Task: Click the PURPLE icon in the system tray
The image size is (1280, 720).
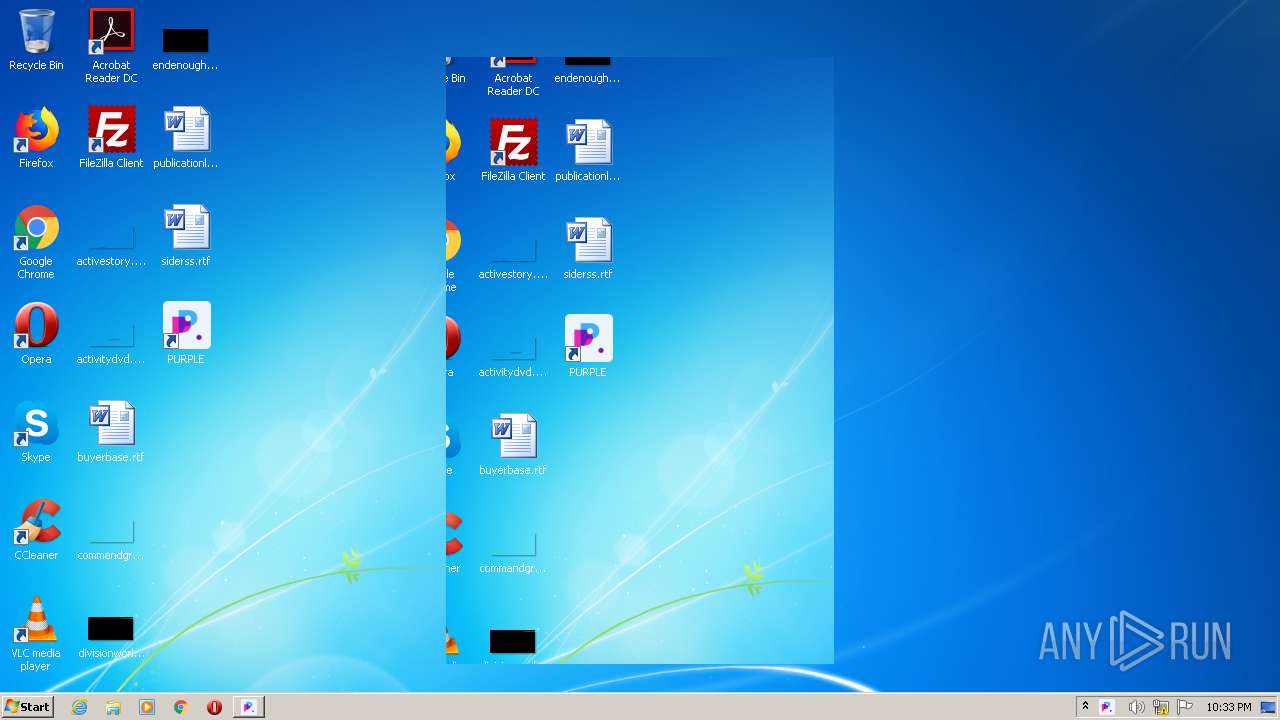Action: click(x=1107, y=707)
